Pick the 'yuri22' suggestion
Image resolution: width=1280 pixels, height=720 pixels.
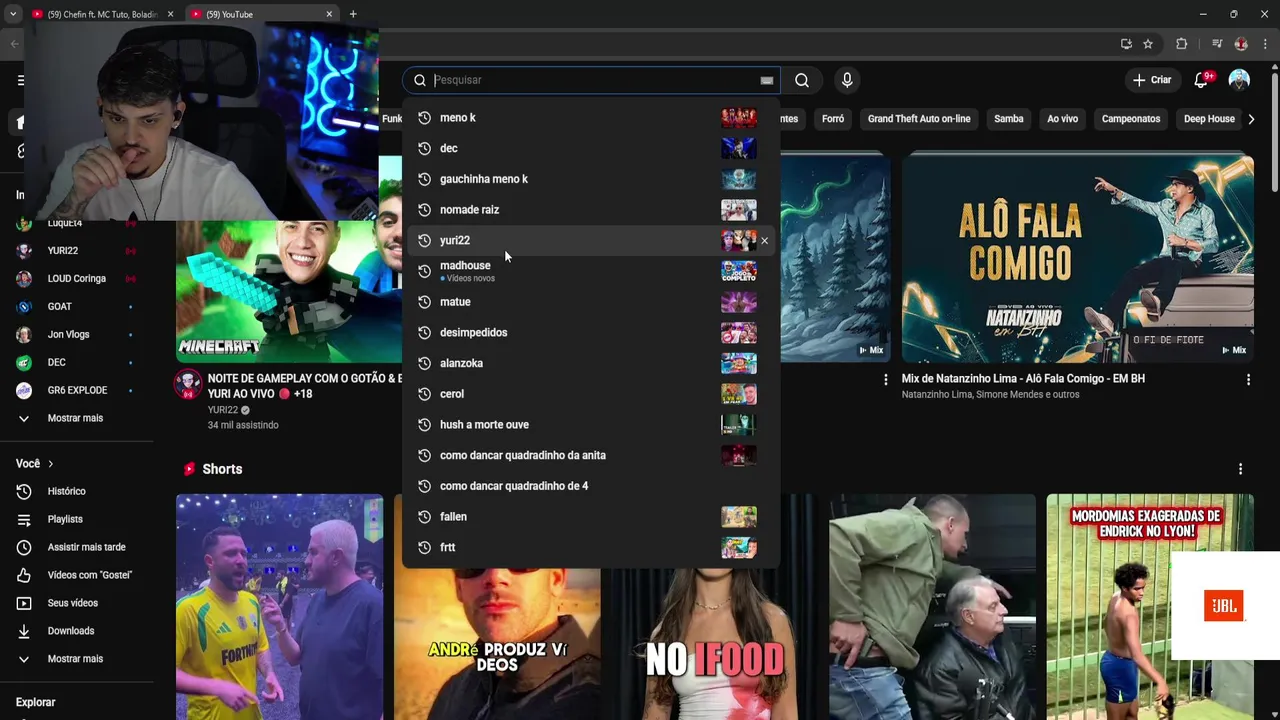(x=591, y=241)
